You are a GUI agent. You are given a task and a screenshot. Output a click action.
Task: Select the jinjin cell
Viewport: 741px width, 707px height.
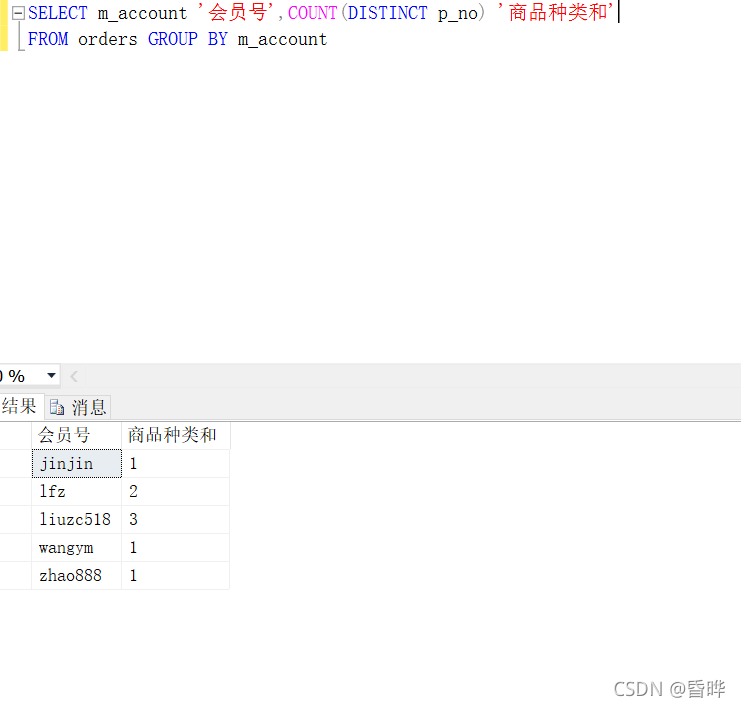click(x=77, y=464)
